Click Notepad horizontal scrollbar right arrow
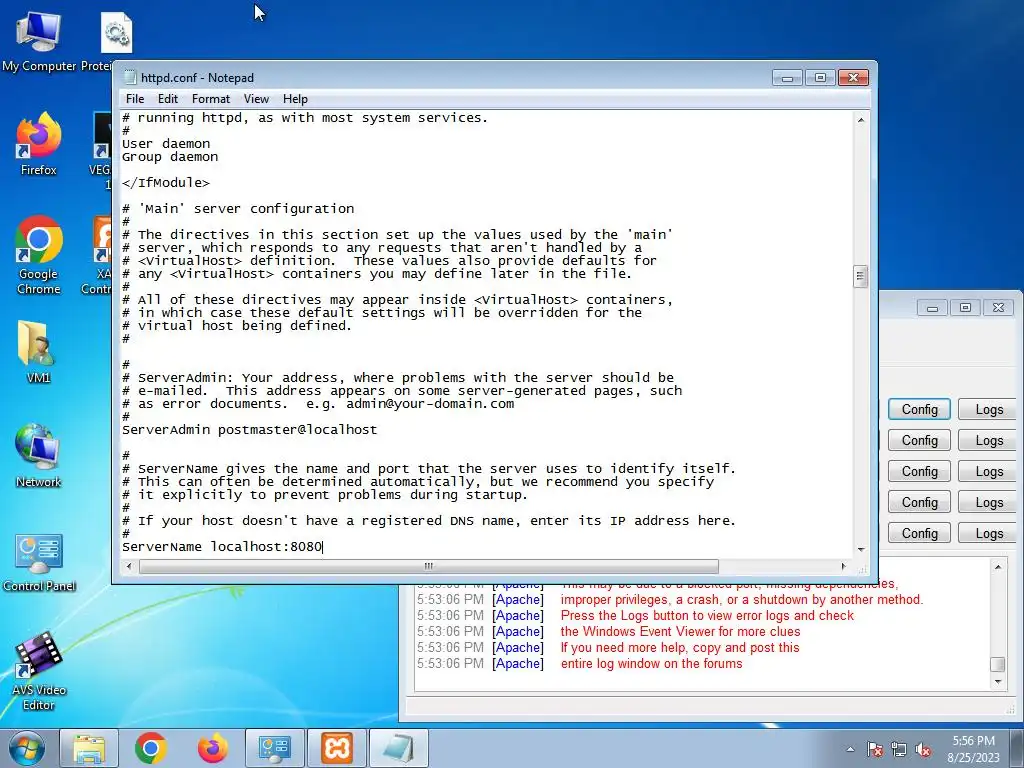1024x768 pixels. pyautogui.click(x=844, y=566)
